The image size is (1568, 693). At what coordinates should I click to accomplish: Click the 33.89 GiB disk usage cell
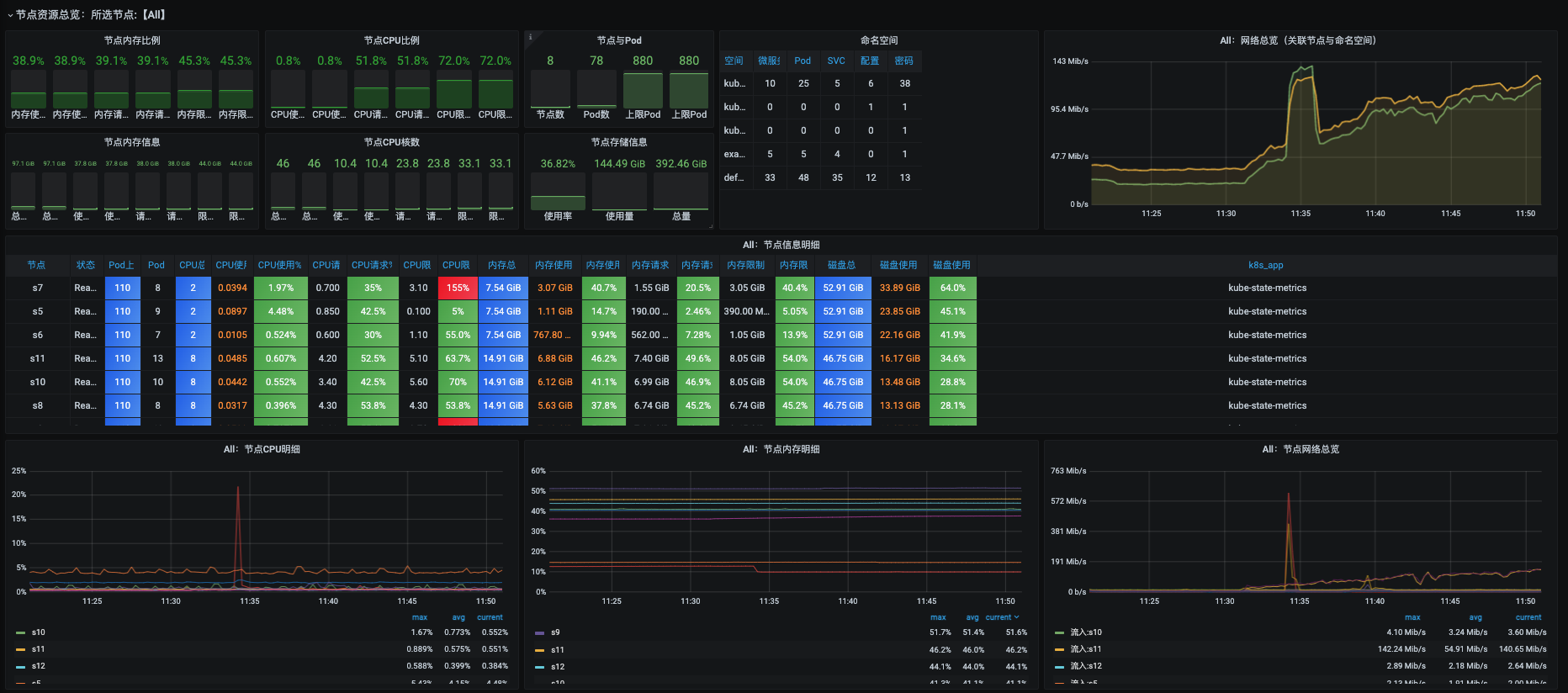click(900, 288)
